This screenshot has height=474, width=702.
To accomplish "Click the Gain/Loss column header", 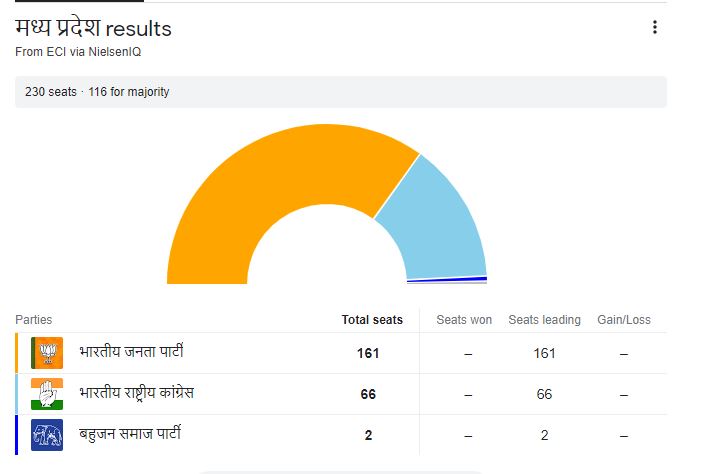I will pyautogui.click(x=624, y=320).
